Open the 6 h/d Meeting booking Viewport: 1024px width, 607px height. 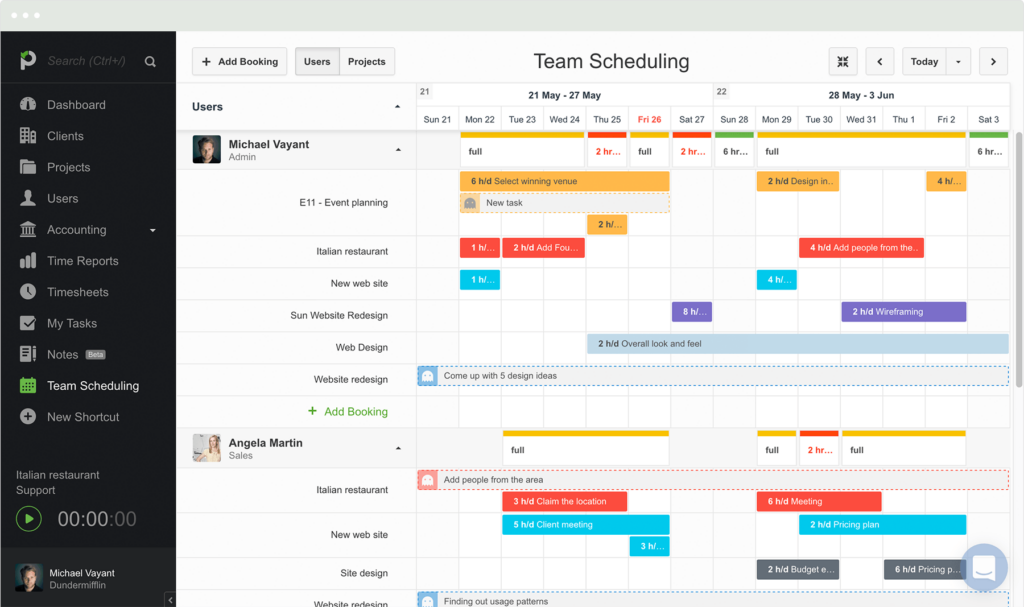pos(819,501)
